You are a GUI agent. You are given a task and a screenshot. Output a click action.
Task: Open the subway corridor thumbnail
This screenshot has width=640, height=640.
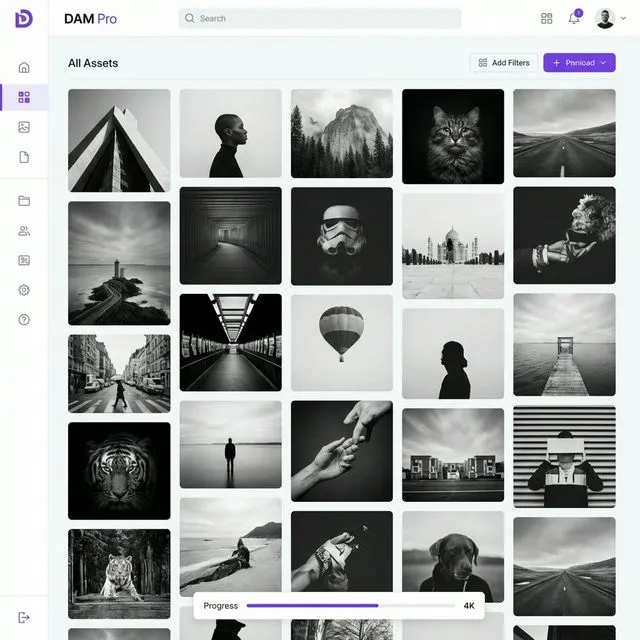[231, 342]
